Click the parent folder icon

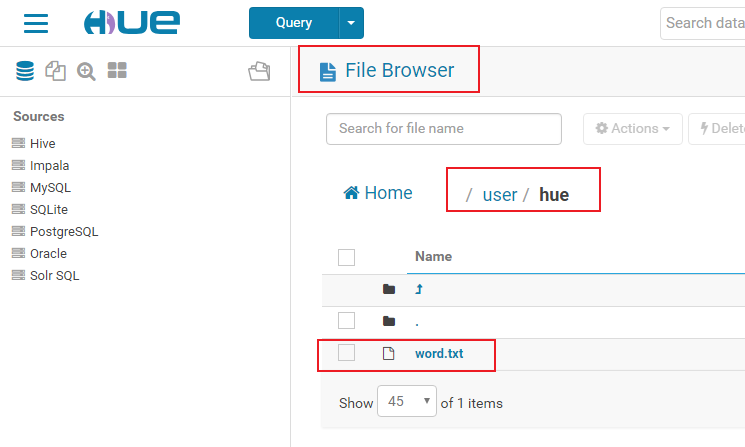389,289
